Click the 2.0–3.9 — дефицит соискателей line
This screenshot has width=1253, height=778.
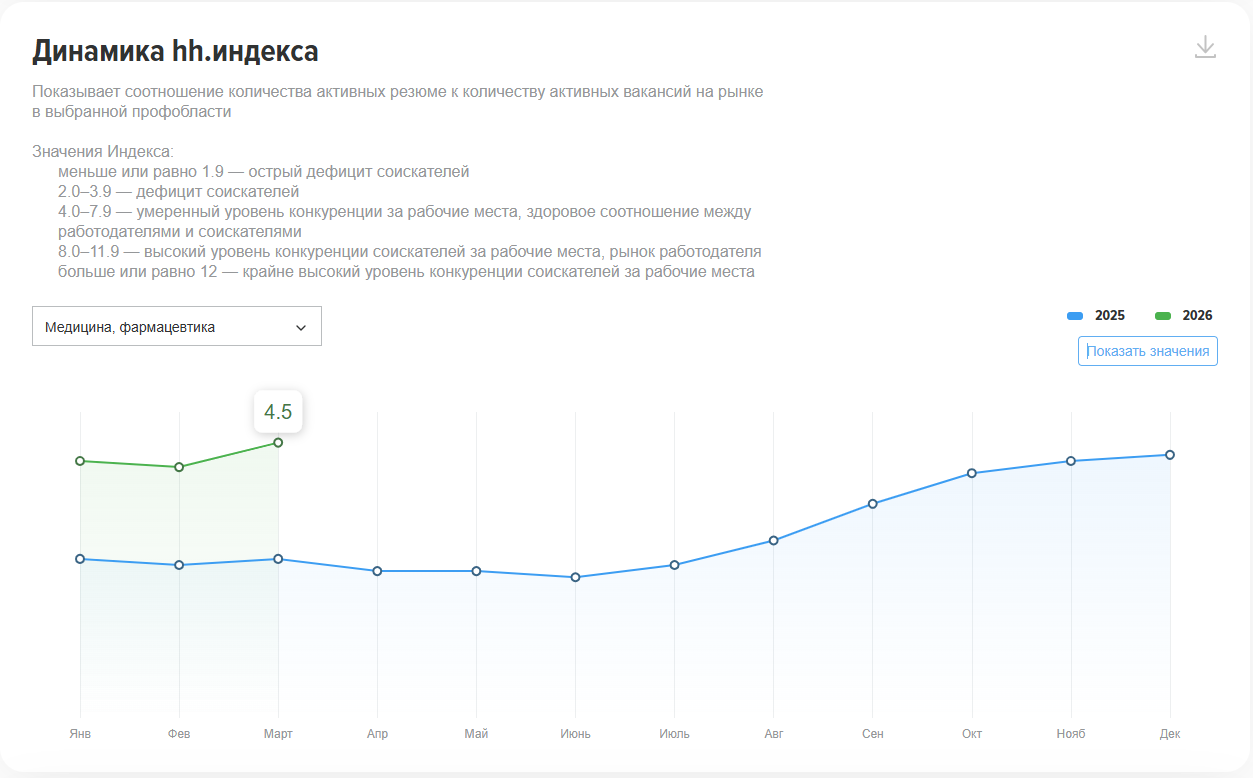(179, 192)
